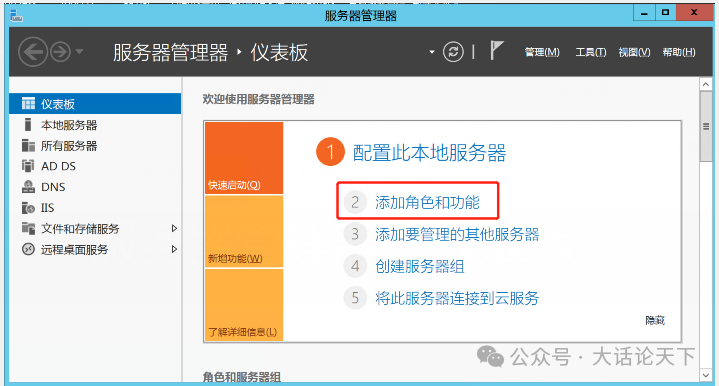Open 所有服务器 page

(x=69, y=146)
